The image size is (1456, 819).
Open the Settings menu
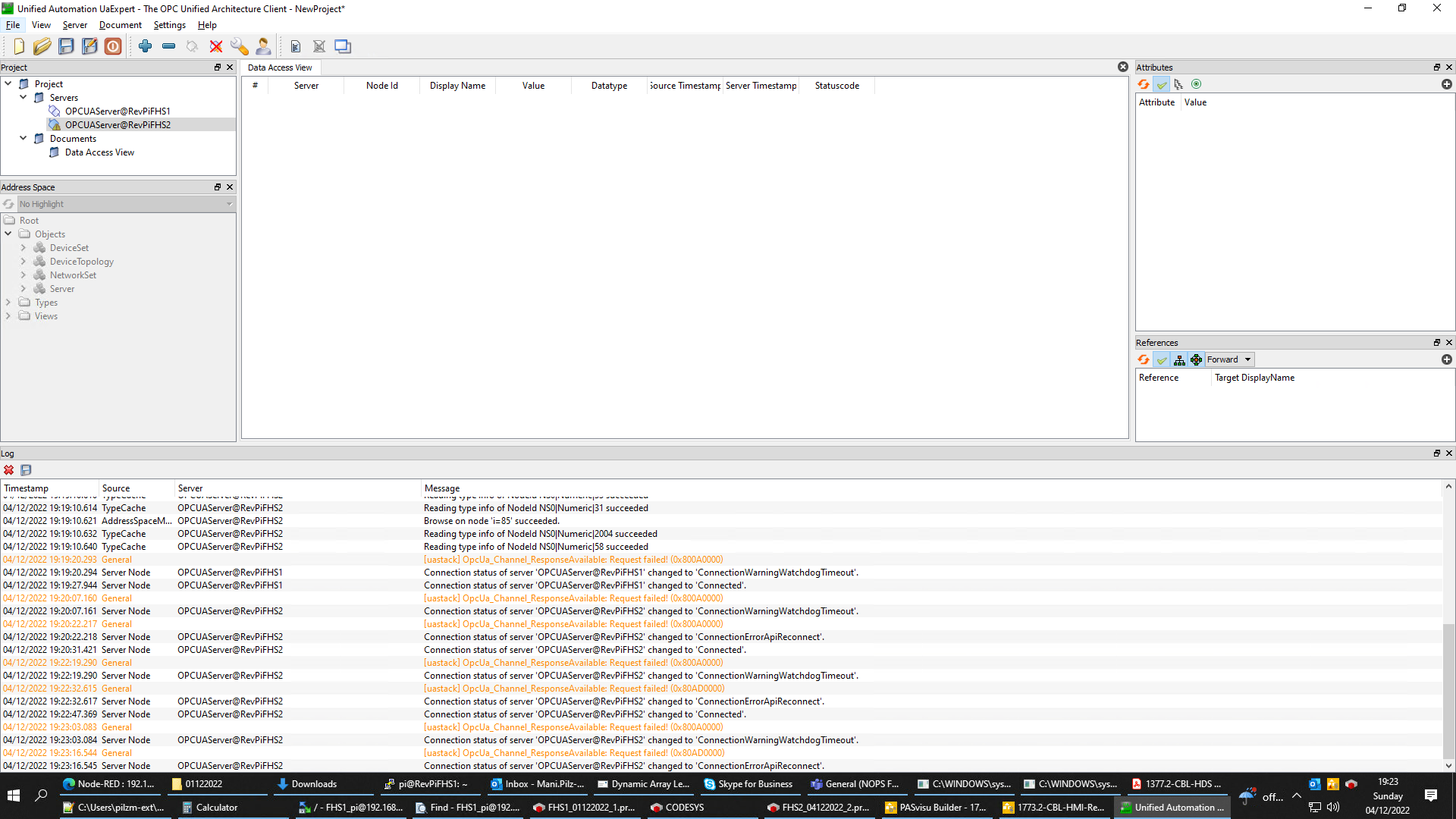pos(170,25)
